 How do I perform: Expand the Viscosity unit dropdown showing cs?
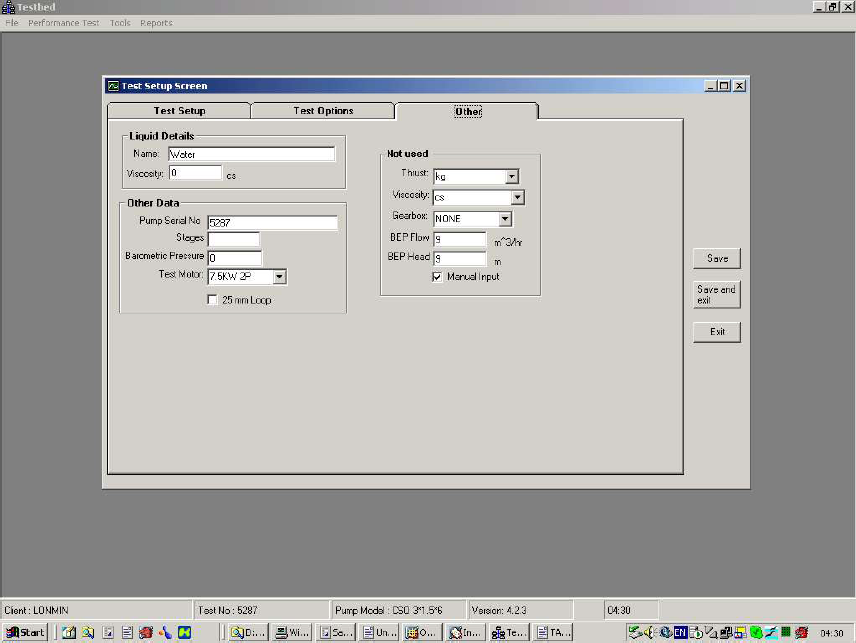517,198
